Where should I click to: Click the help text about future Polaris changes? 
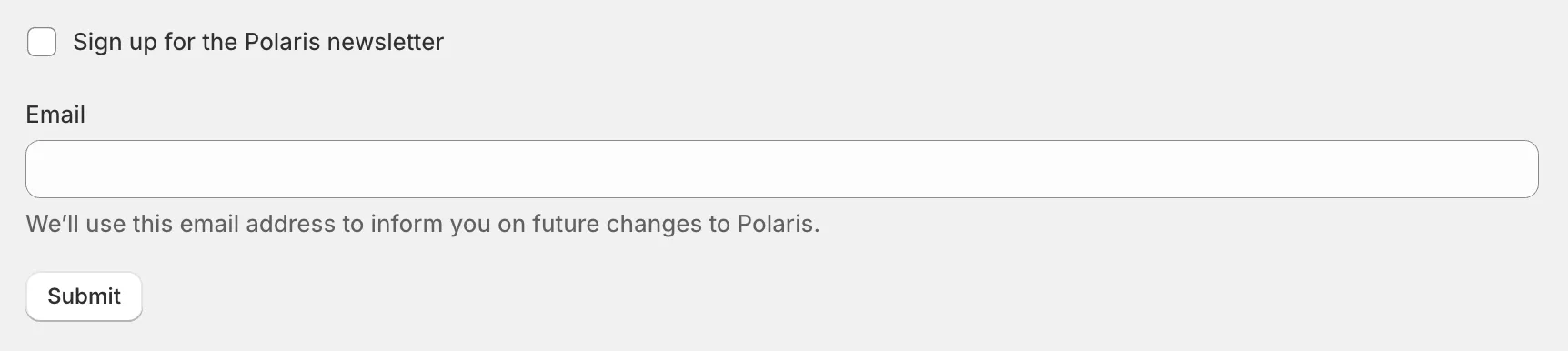423,224
